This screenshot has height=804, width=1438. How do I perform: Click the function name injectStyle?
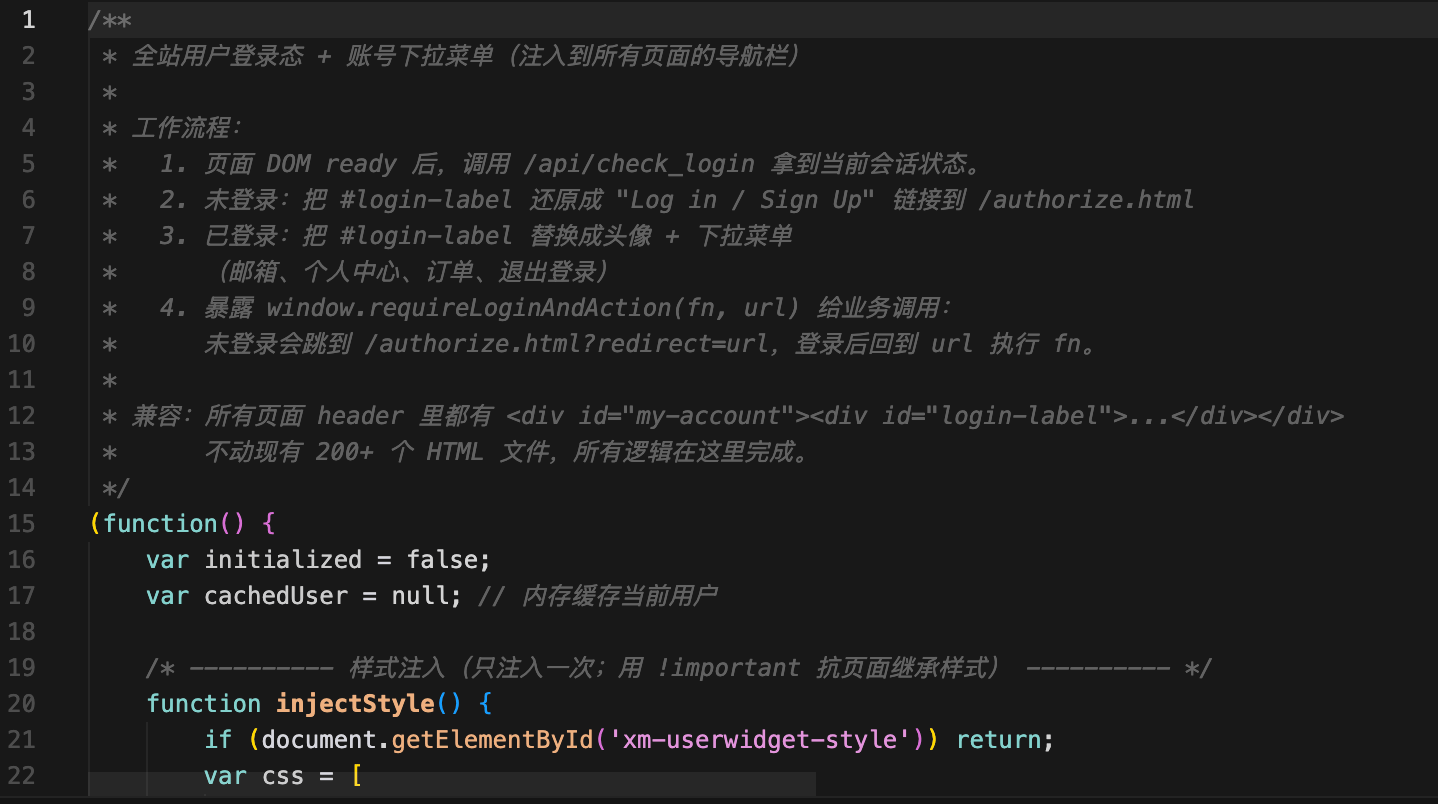click(356, 704)
